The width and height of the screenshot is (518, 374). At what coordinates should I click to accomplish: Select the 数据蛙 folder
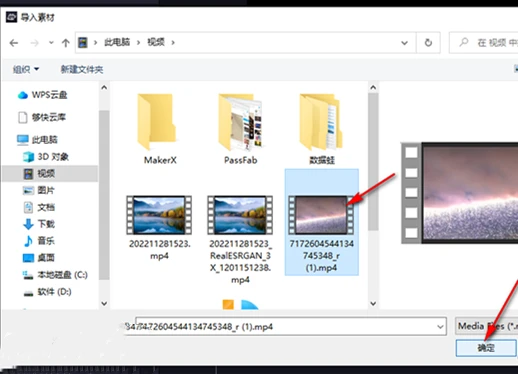click(321, 129)
